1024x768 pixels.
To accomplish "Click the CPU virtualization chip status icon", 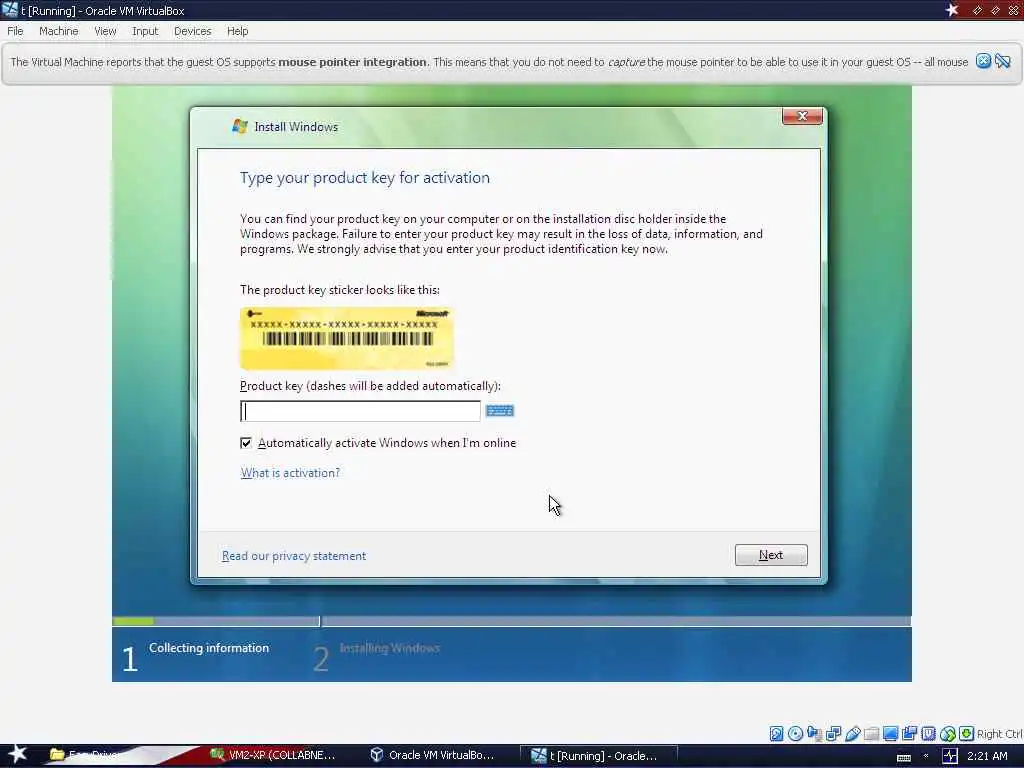I will (928, 733).
